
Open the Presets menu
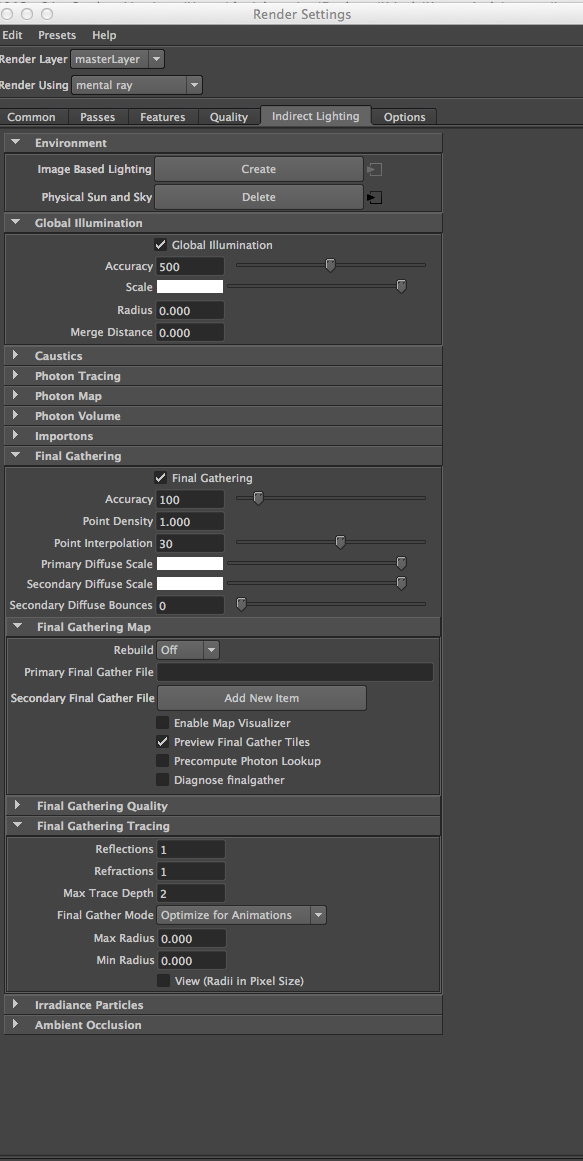tap(57, 35)
